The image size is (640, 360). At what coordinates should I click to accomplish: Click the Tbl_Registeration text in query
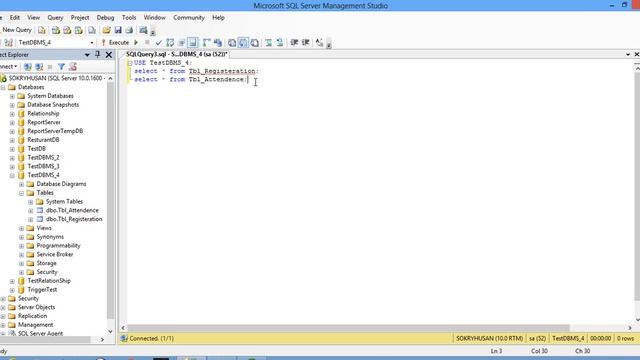222,71
